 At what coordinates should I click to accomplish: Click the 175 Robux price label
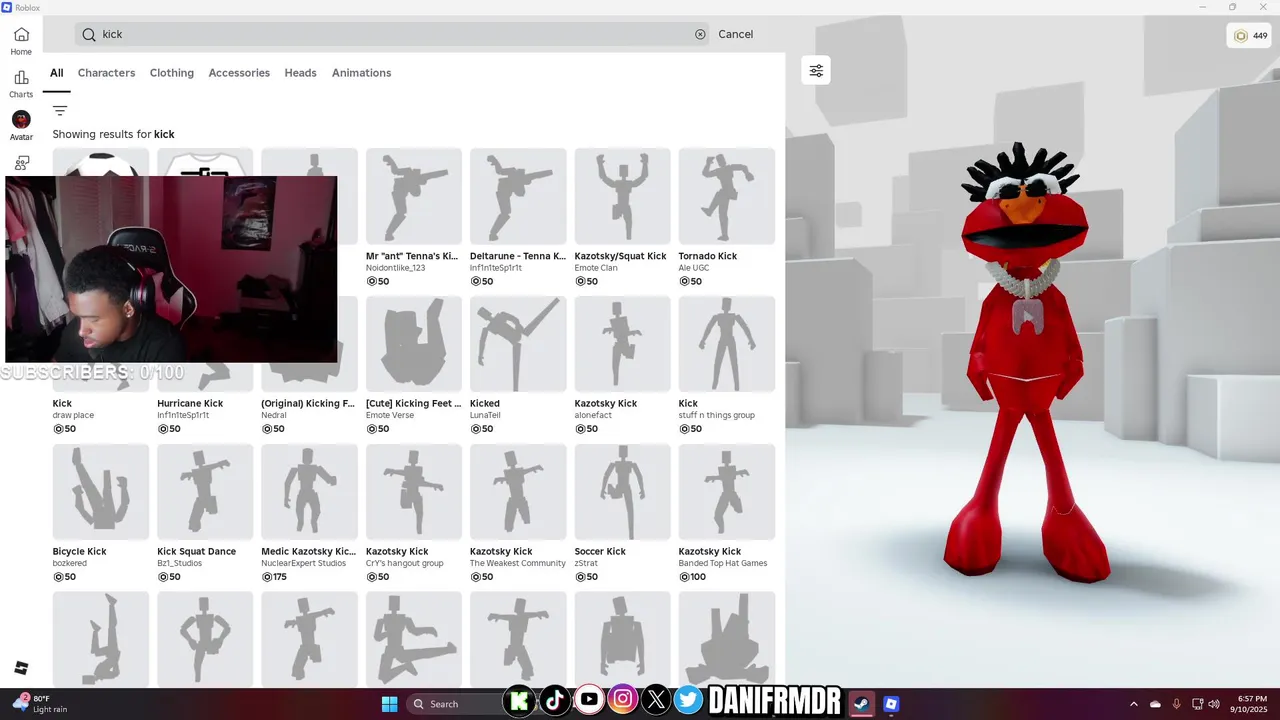[274, 577]
